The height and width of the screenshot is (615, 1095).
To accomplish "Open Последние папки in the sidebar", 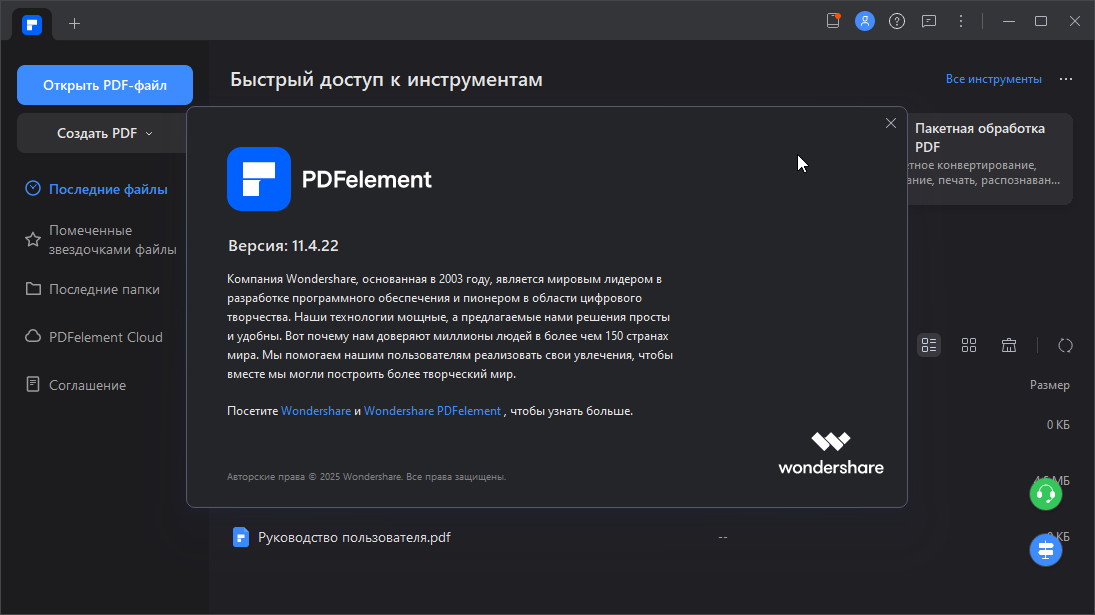I will [104, 289].
